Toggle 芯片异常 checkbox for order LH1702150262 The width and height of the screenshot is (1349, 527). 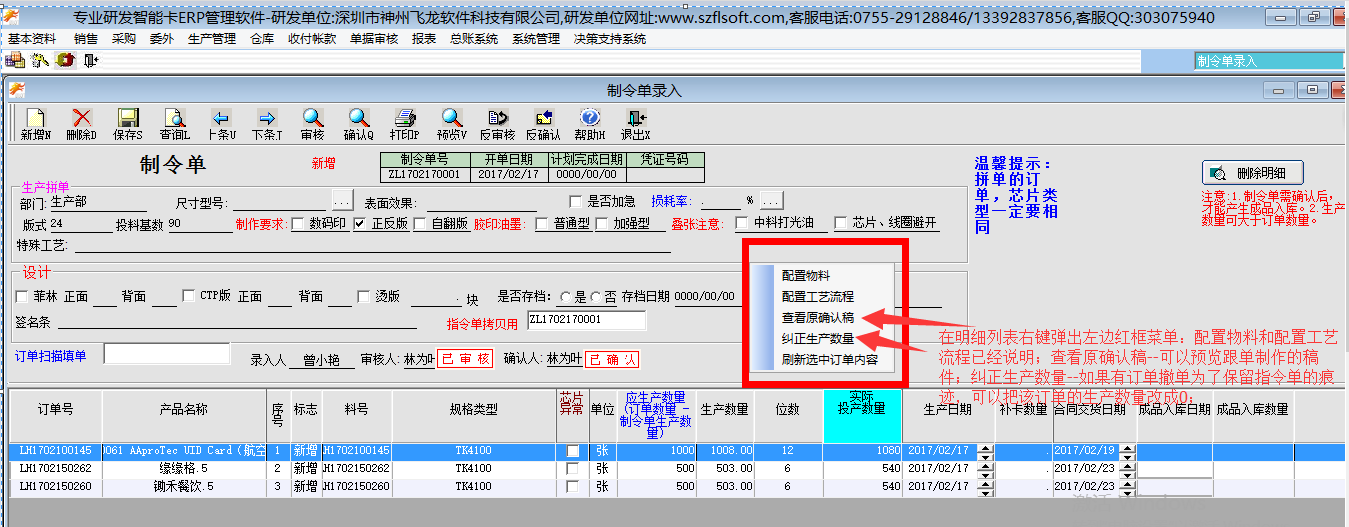pyautogui.click(x=573, y=469)
